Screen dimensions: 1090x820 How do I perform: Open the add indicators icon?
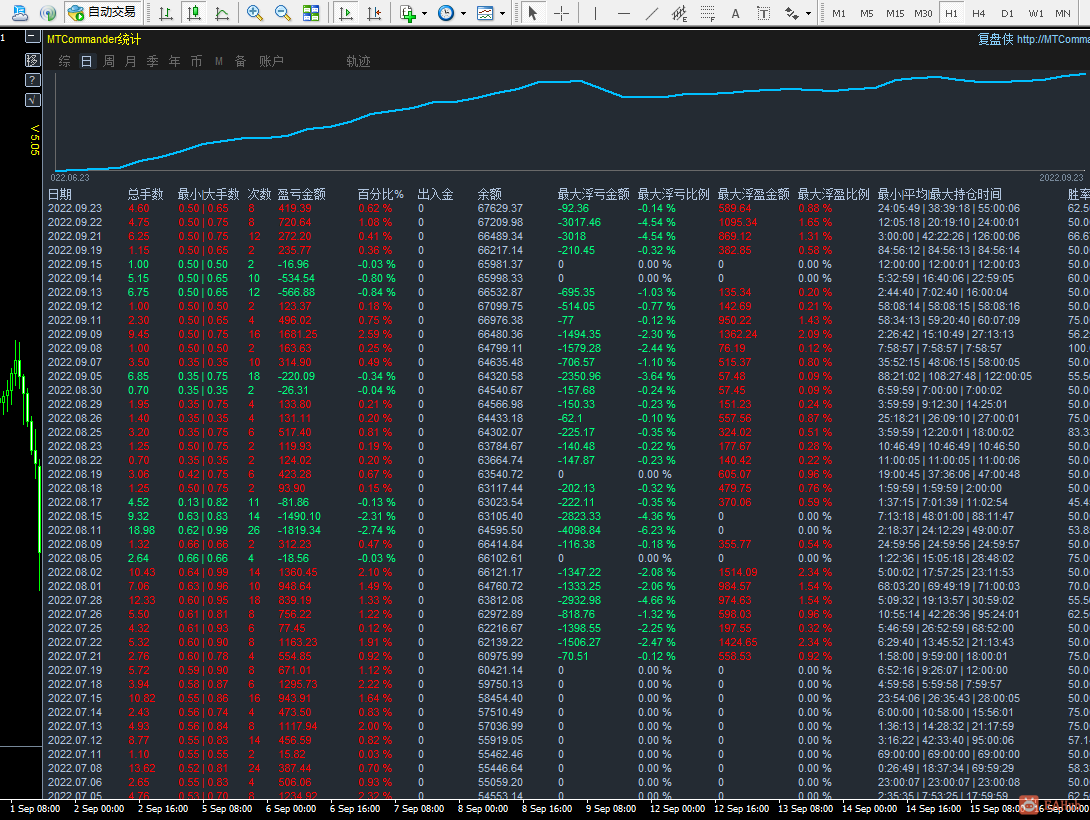(408, 13)
